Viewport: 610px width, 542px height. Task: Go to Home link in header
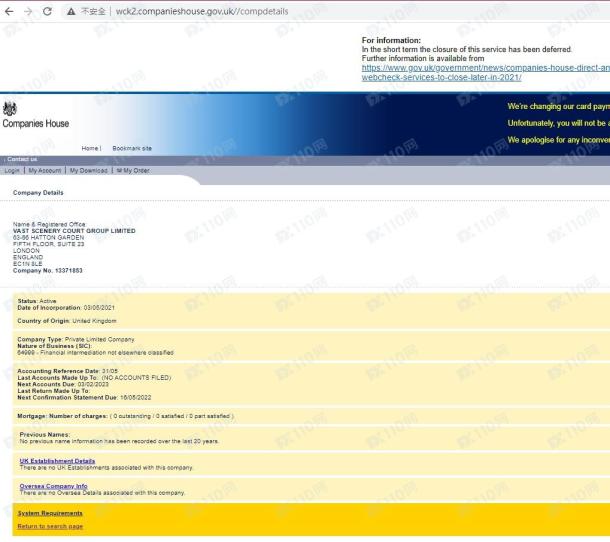click(90, 148)
